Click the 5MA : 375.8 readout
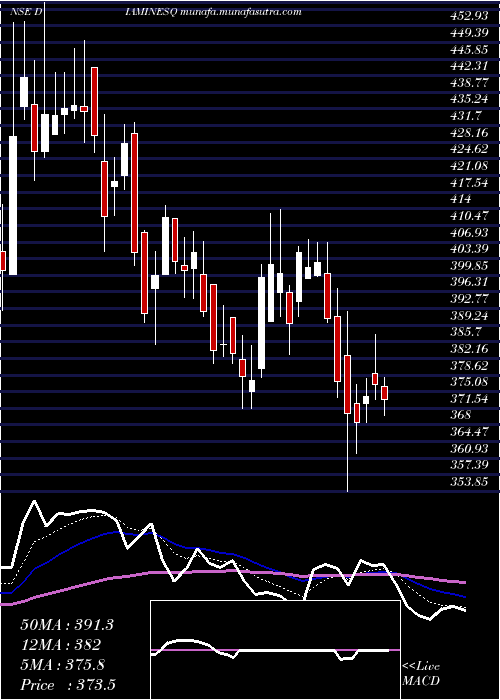Viewport: 500px width, 700px height. coord(63,665)
